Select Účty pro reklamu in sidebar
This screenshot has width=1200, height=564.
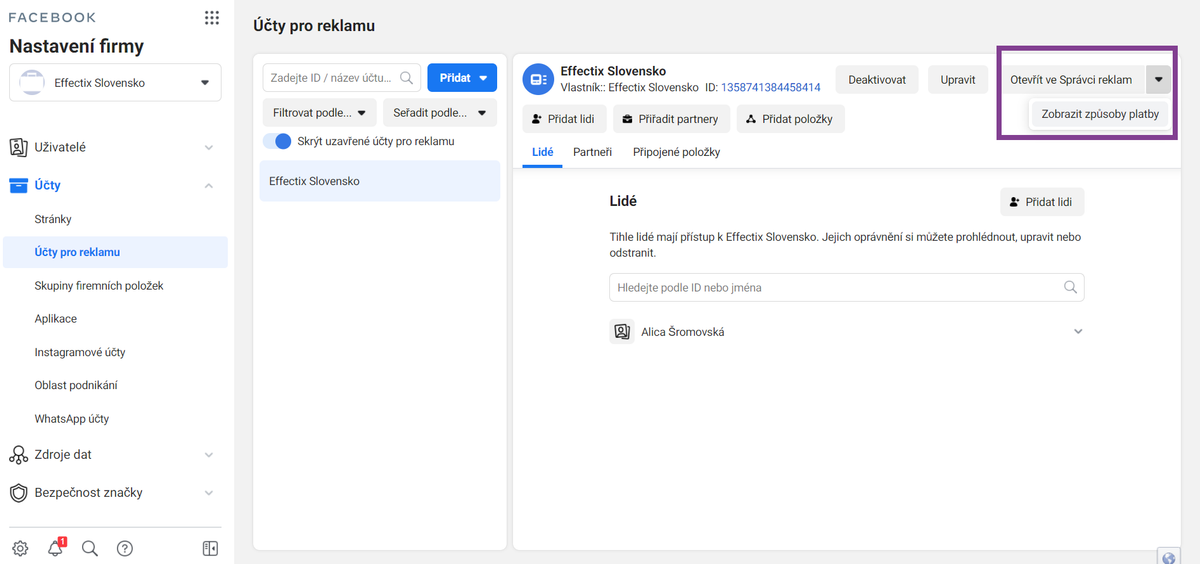pyautogui.click(x=115, y=252)
